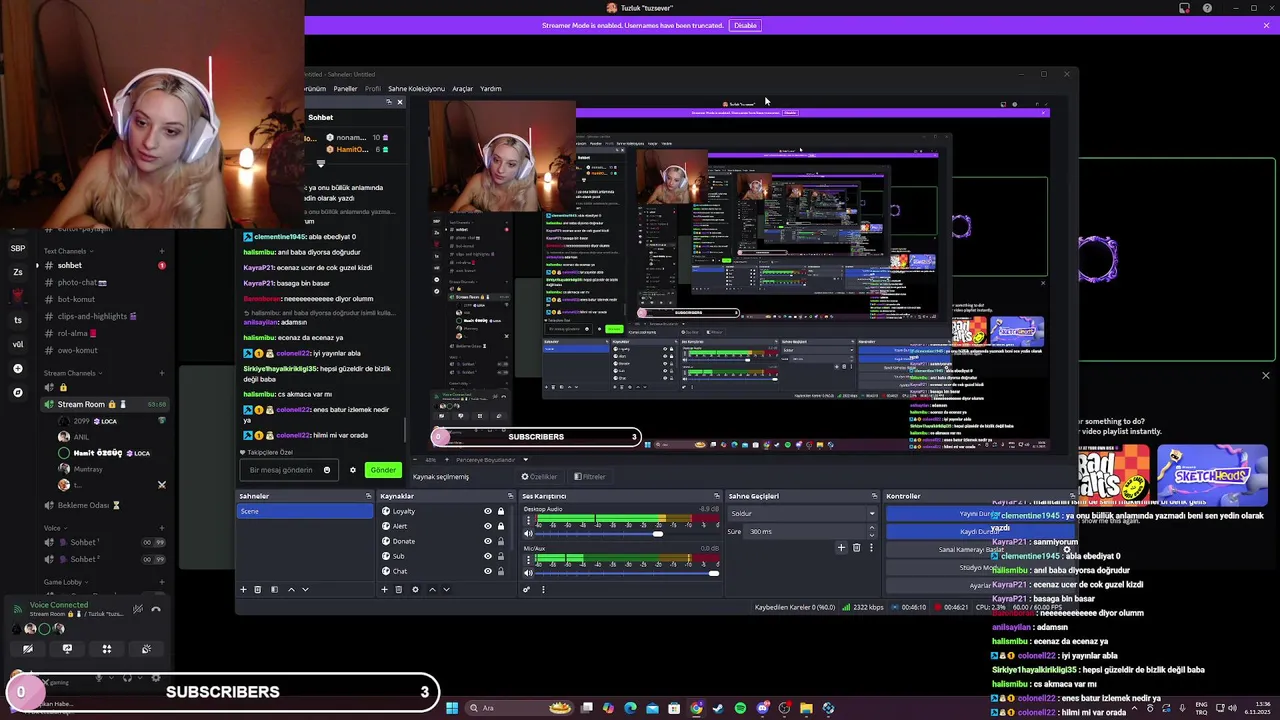Open Discord soundboard button
Image resolution: width=1280 pixels, height=720 pixels.
[146, 649]
